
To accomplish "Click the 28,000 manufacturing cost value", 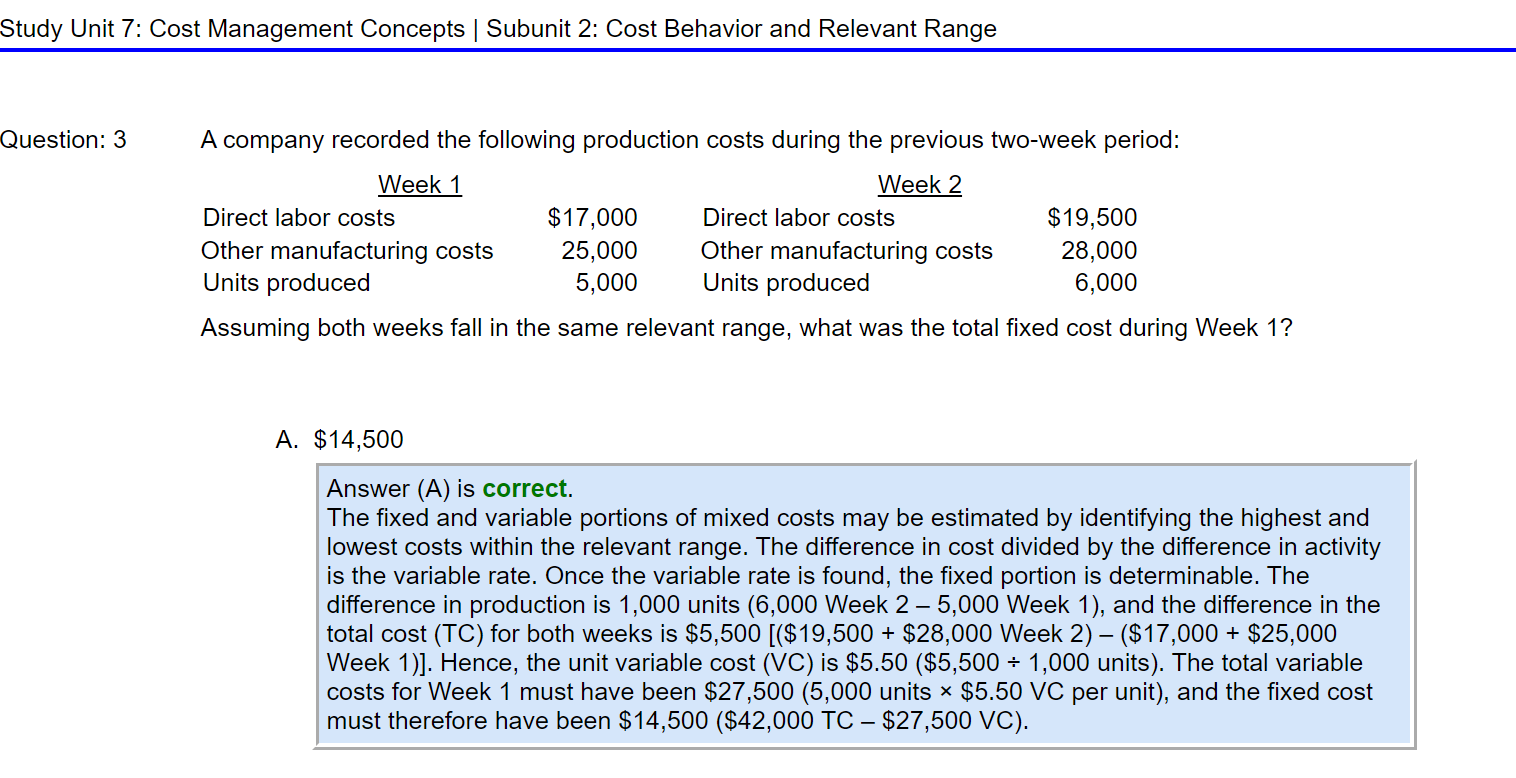I will pos(1099,251).
